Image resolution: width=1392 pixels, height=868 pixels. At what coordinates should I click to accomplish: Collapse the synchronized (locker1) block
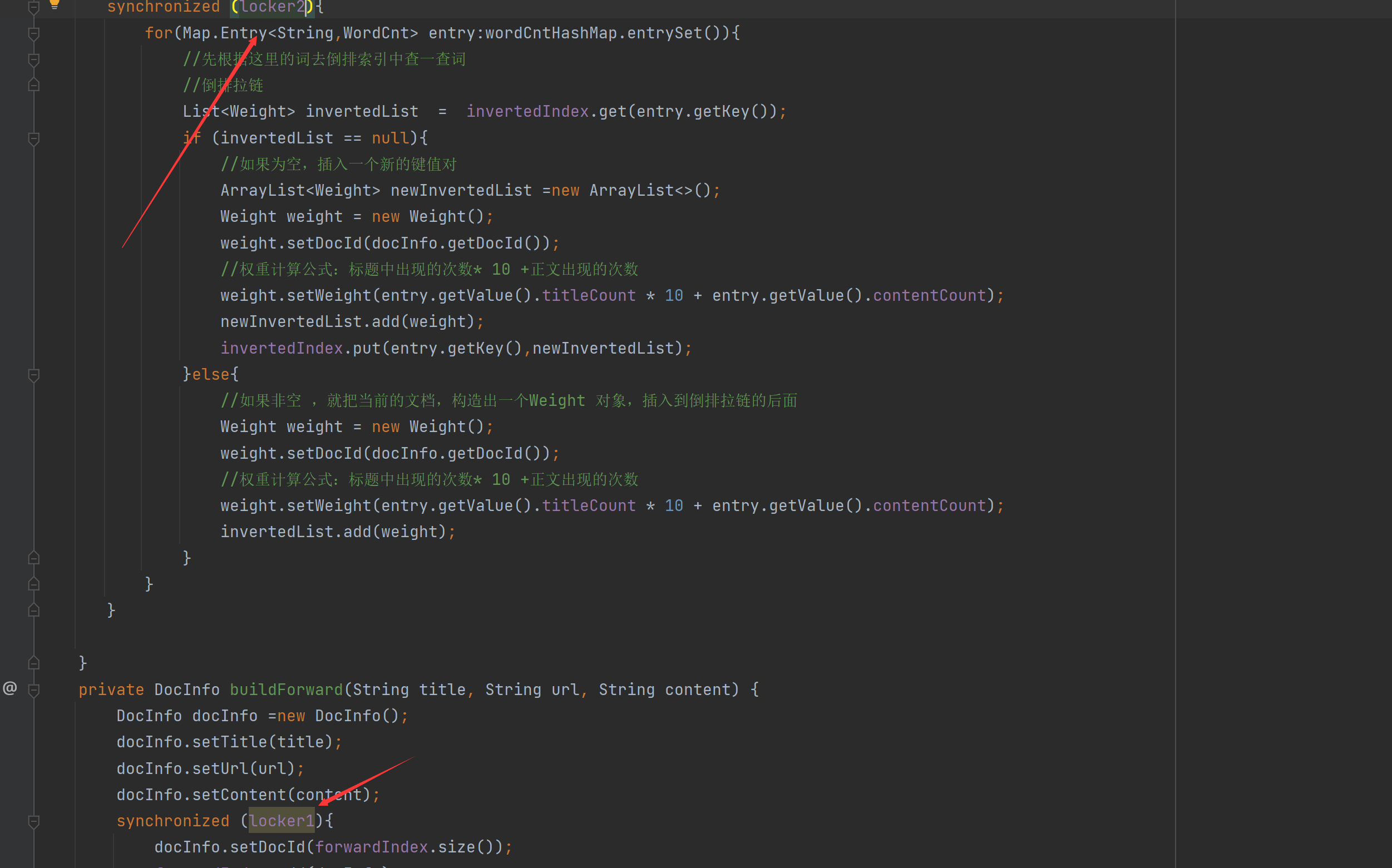[34, 822]
